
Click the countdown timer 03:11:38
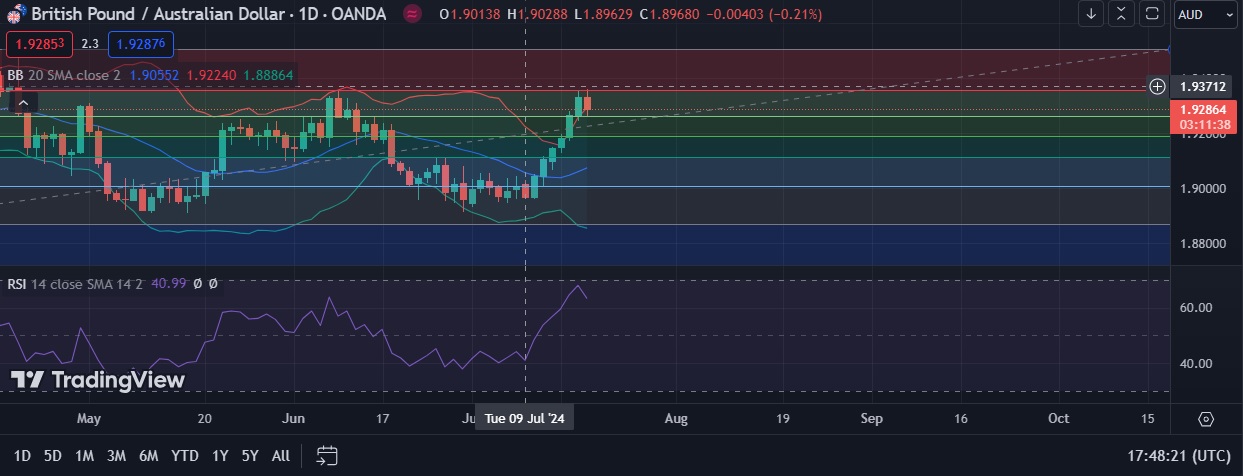1203,124
